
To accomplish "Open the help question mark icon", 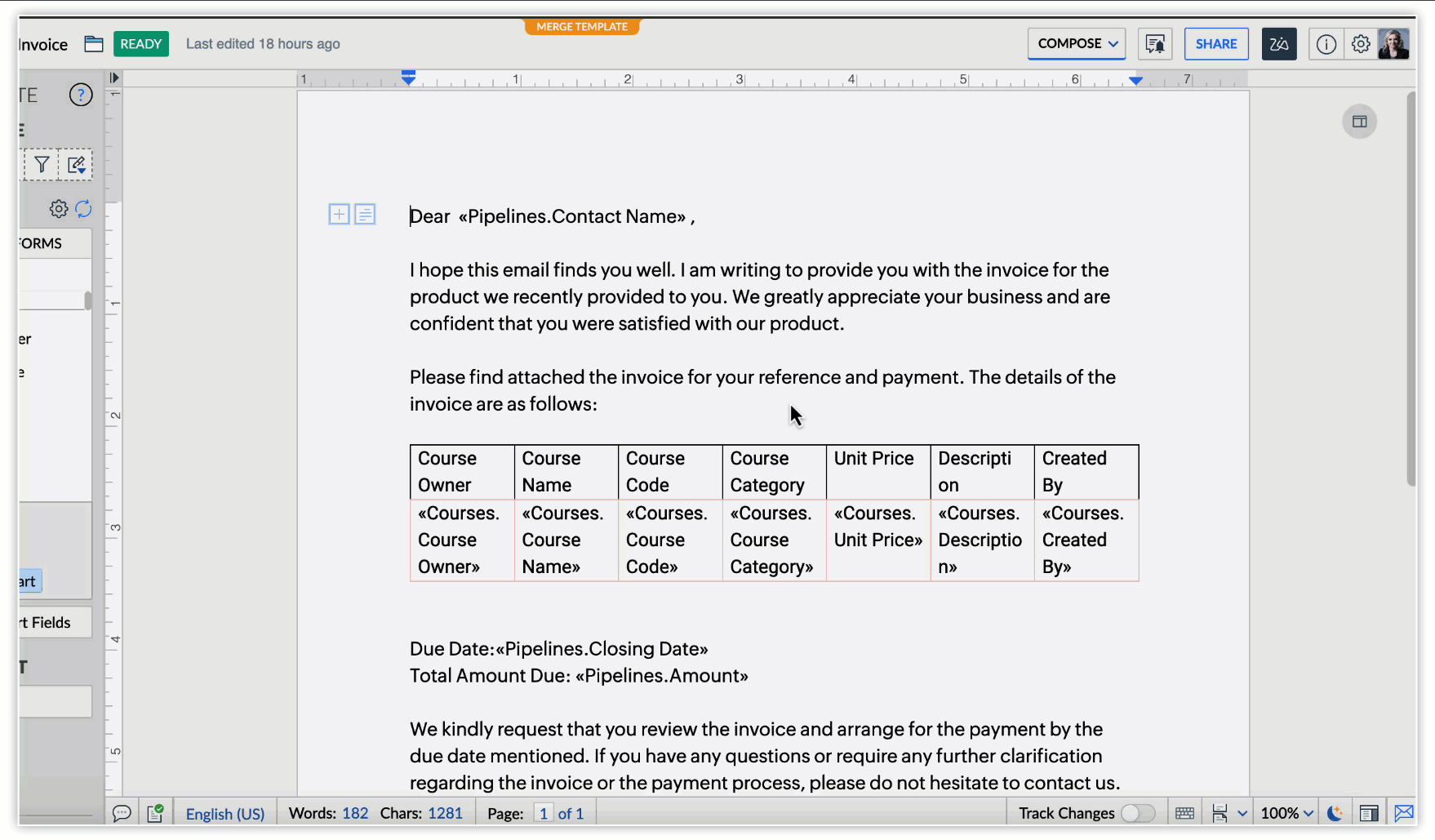I will tap(81, 95).
